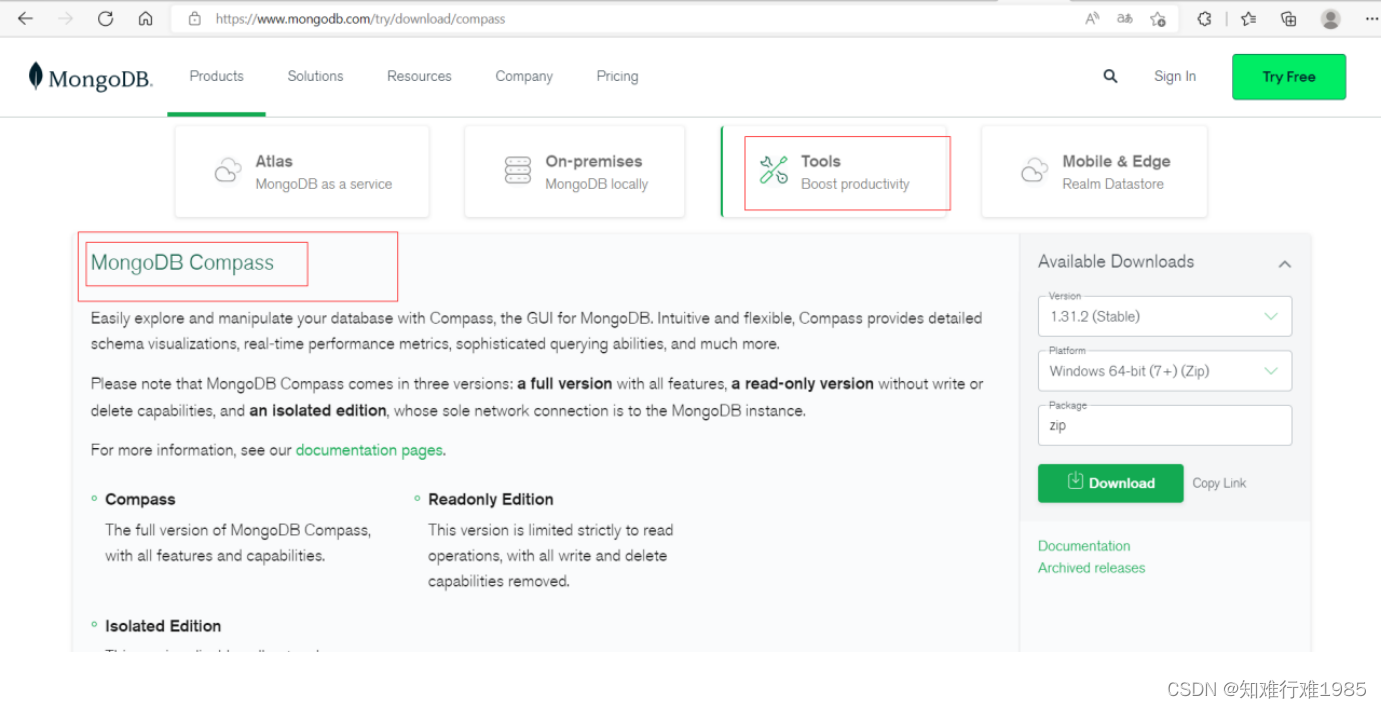
Task: Click the browser back arrow
Action: click(25, 19)
